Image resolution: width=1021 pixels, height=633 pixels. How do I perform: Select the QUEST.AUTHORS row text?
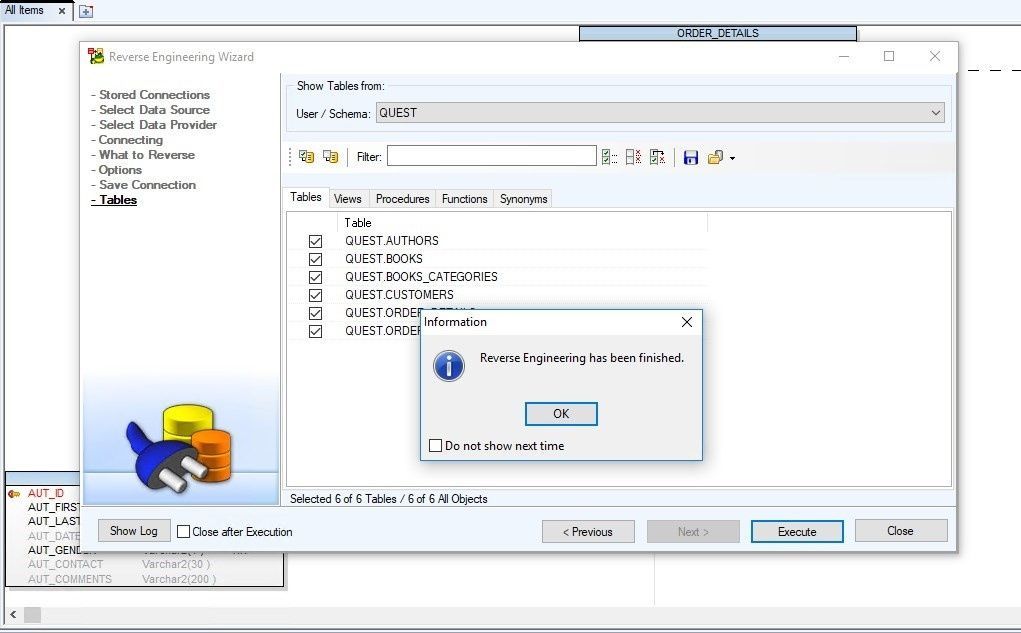(x=391, y=241)
